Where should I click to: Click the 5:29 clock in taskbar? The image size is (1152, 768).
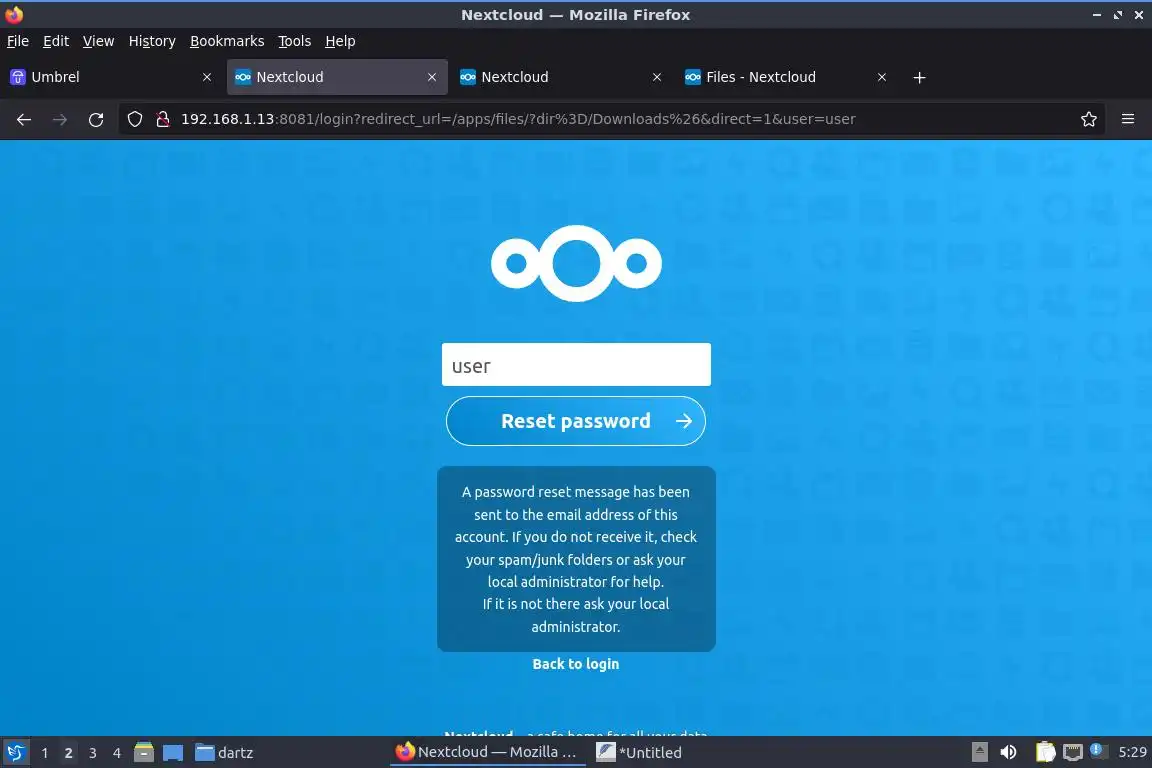pos(1132,752)
